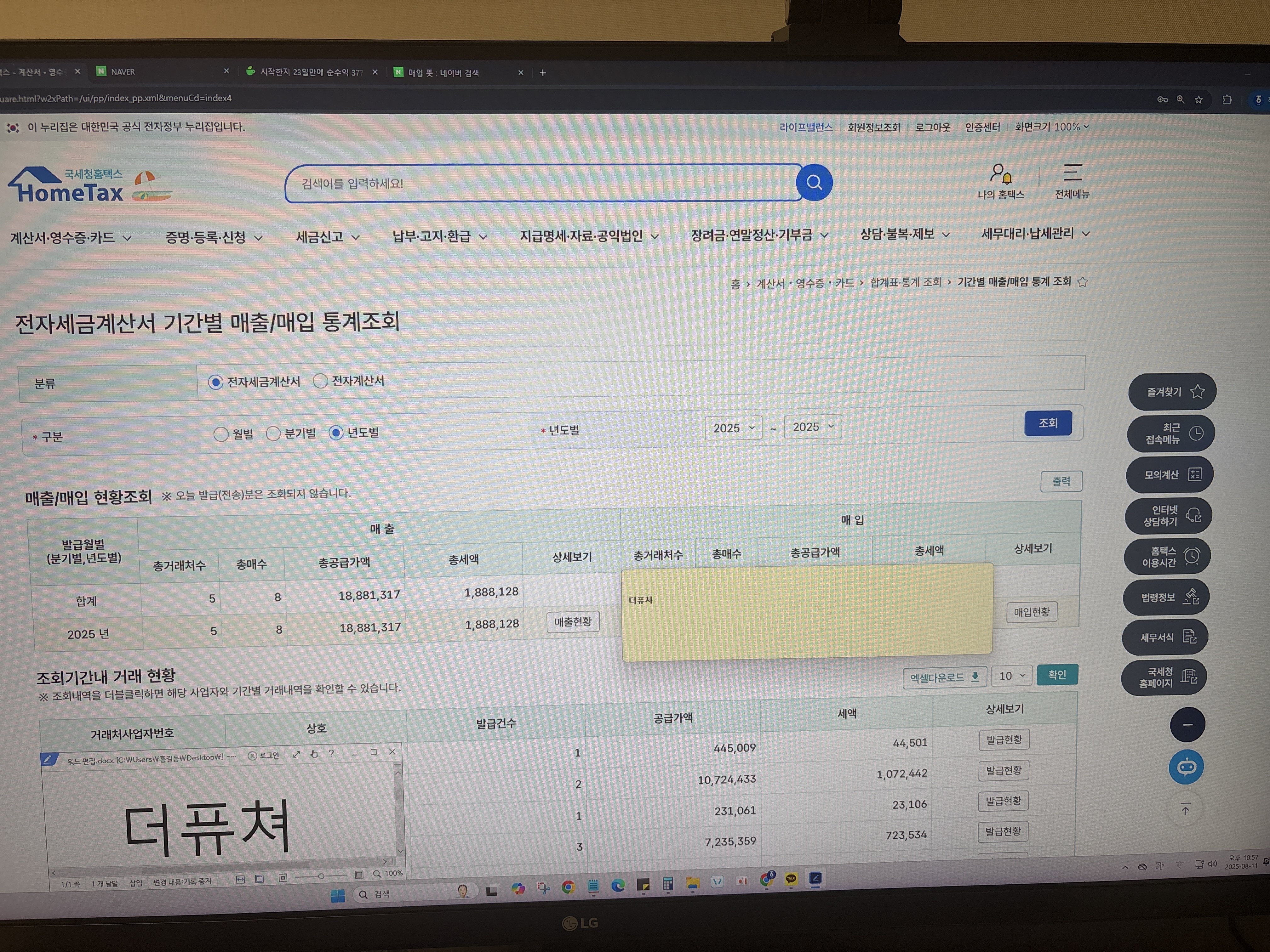
Task: Switch to 시작한지 23일만에 tab
Action: pos(311,72)
